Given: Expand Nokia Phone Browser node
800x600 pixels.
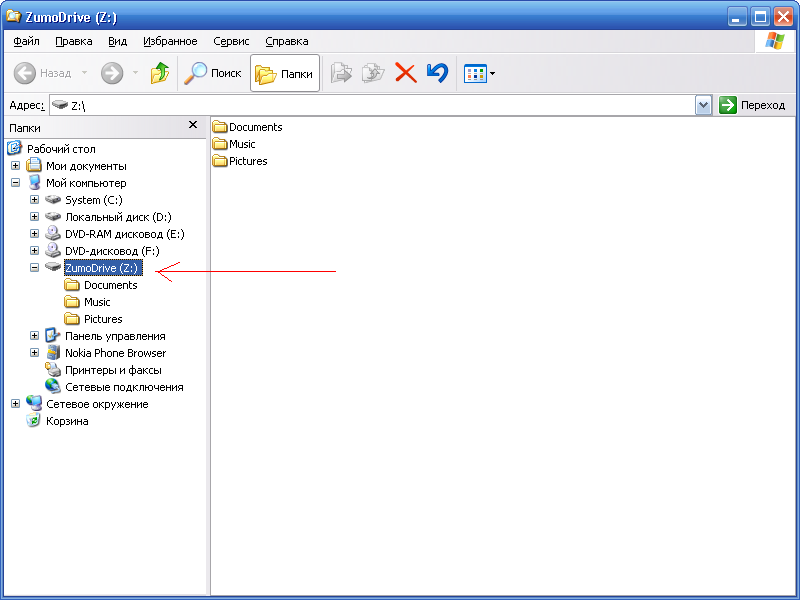Looking at the screenshot, I should [x=34, y=353].
